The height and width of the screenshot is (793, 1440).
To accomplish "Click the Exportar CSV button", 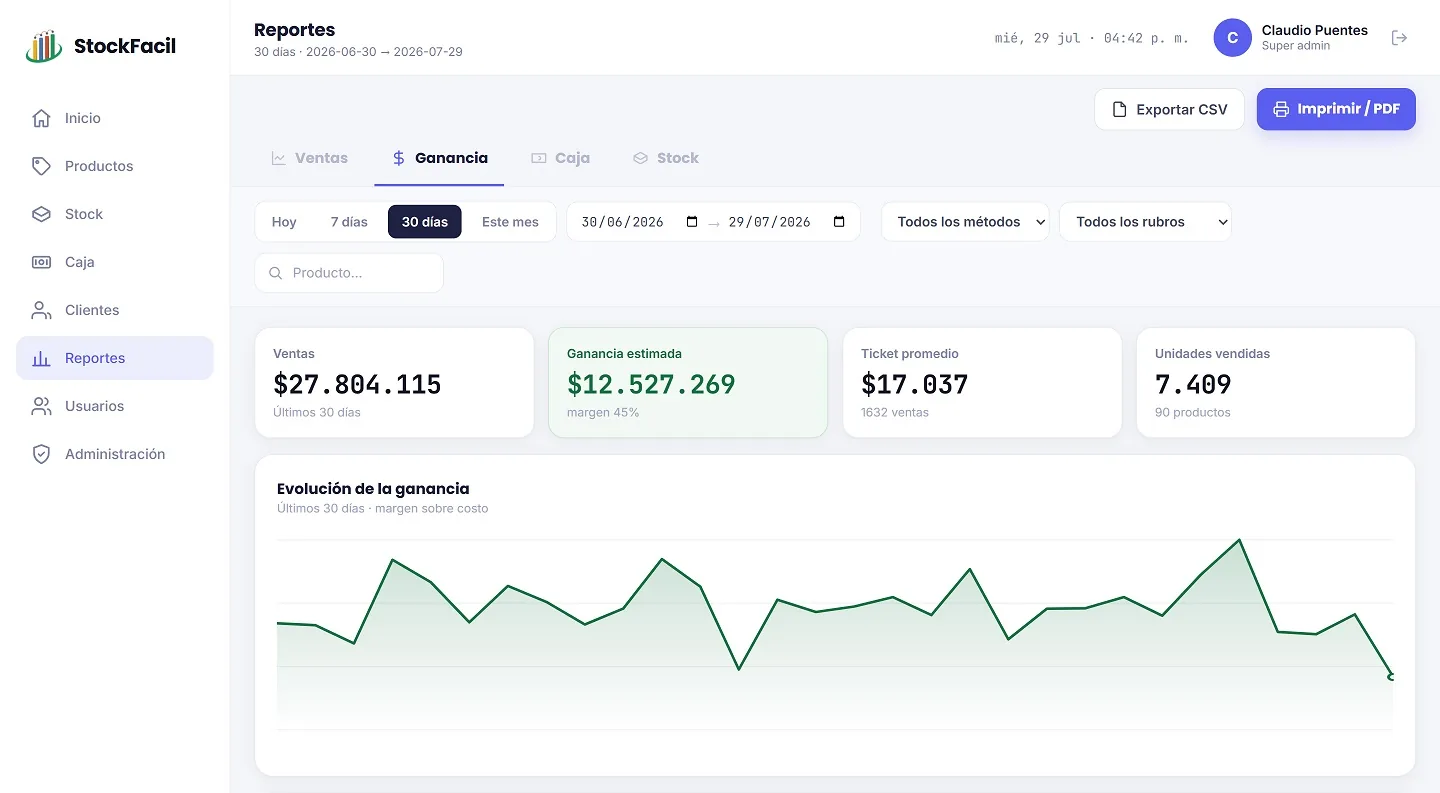I will (x=1169, y=109).
